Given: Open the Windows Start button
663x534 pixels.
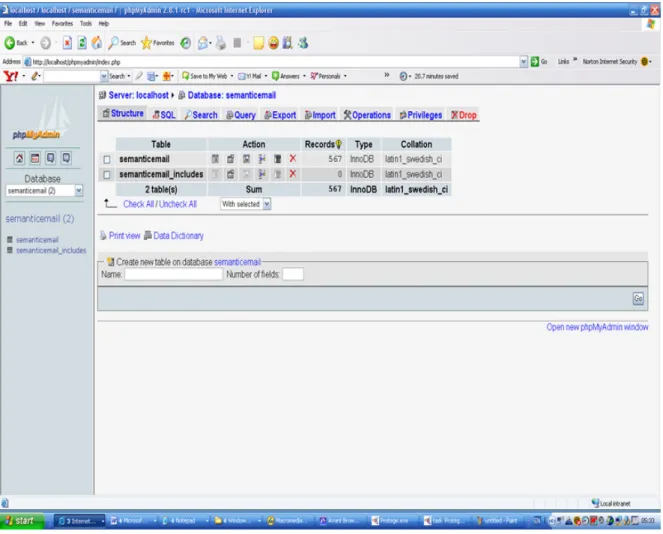Looking at the screenshot, I should tap(22, 521).
